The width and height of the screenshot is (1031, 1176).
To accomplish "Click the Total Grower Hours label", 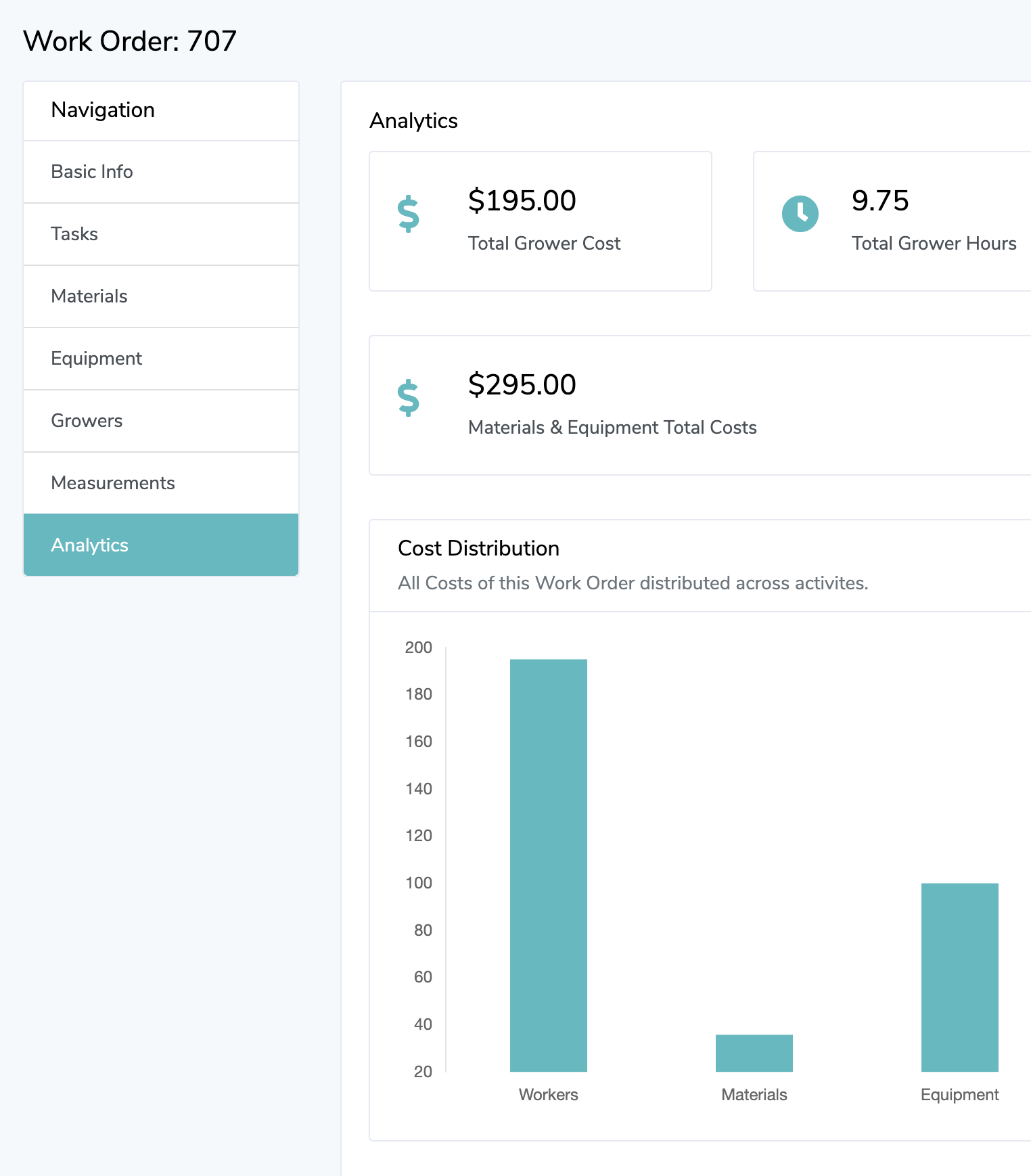I will (934, 244).
